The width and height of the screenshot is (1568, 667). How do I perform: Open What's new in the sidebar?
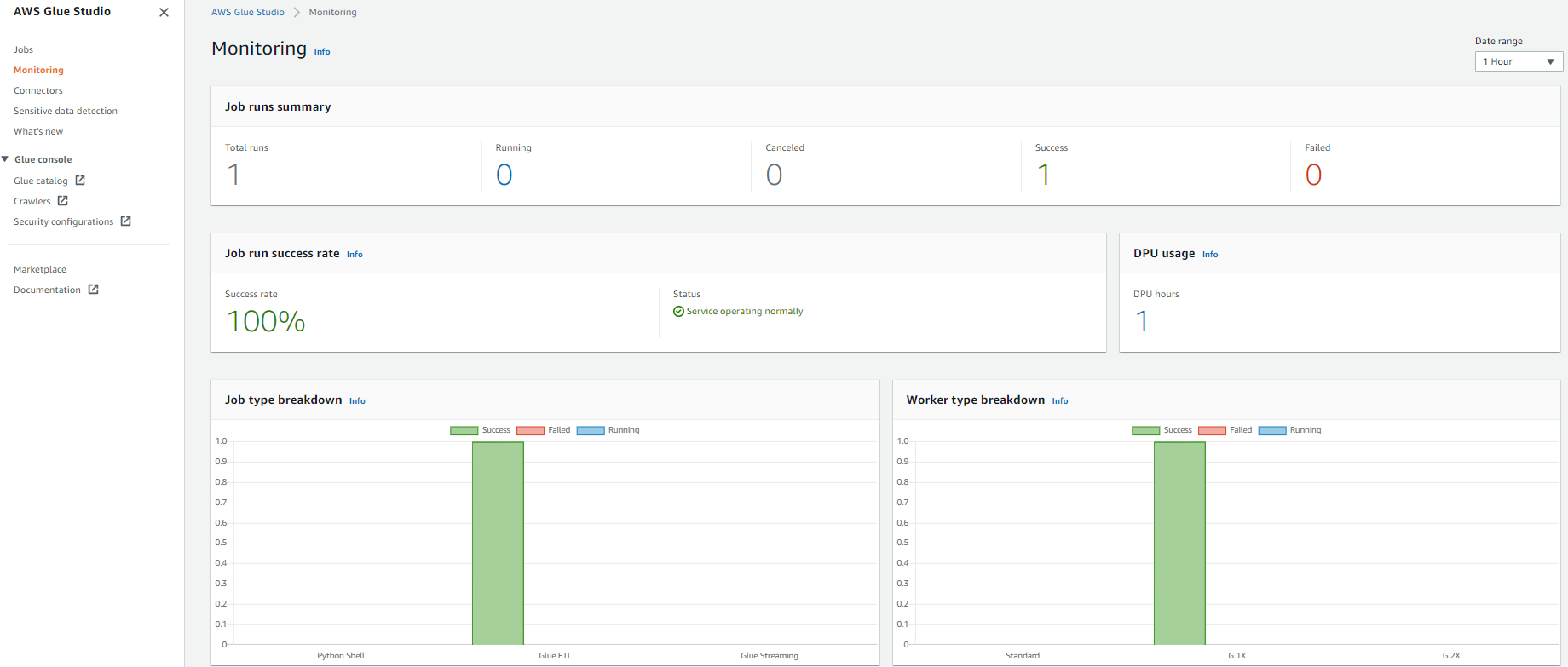tap(38, 131)
